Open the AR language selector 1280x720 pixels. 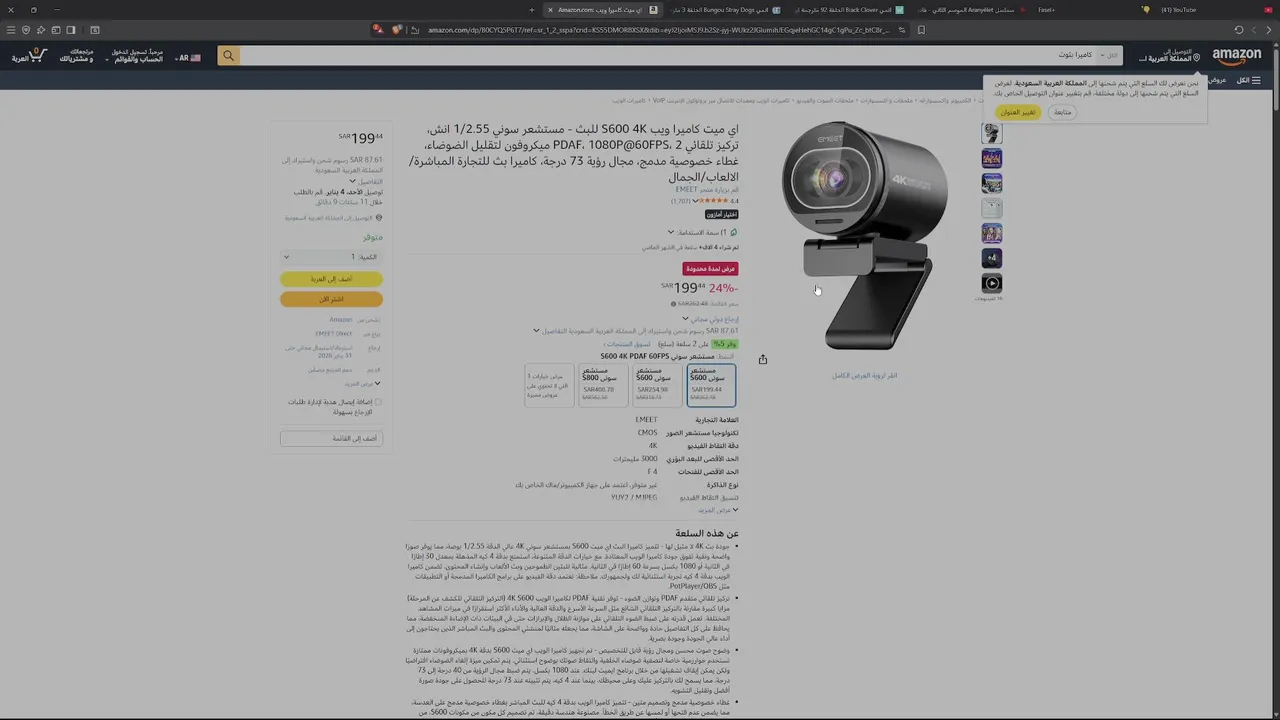coord(188,58)
